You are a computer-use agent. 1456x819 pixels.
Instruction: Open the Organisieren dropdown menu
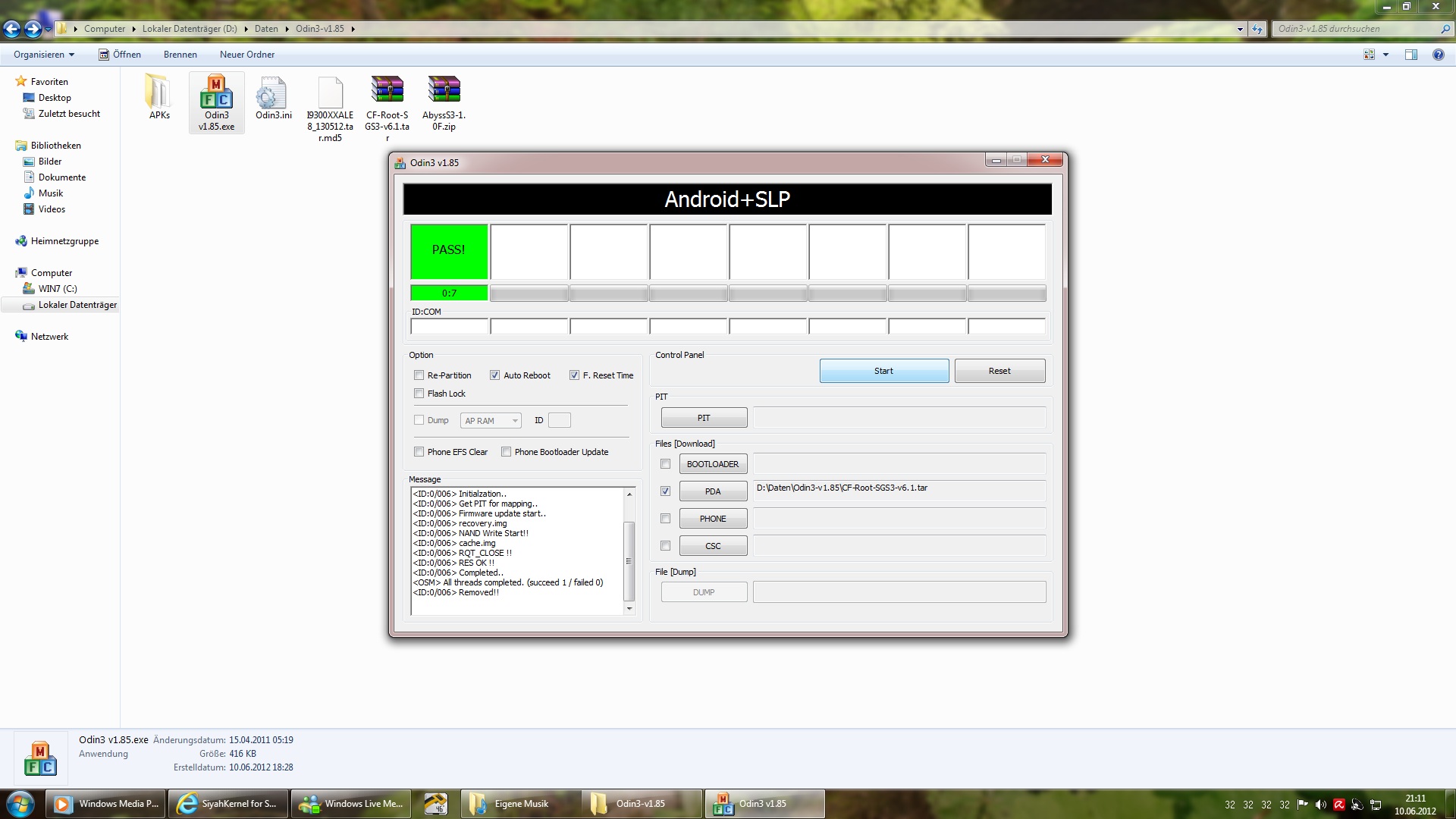44,55
